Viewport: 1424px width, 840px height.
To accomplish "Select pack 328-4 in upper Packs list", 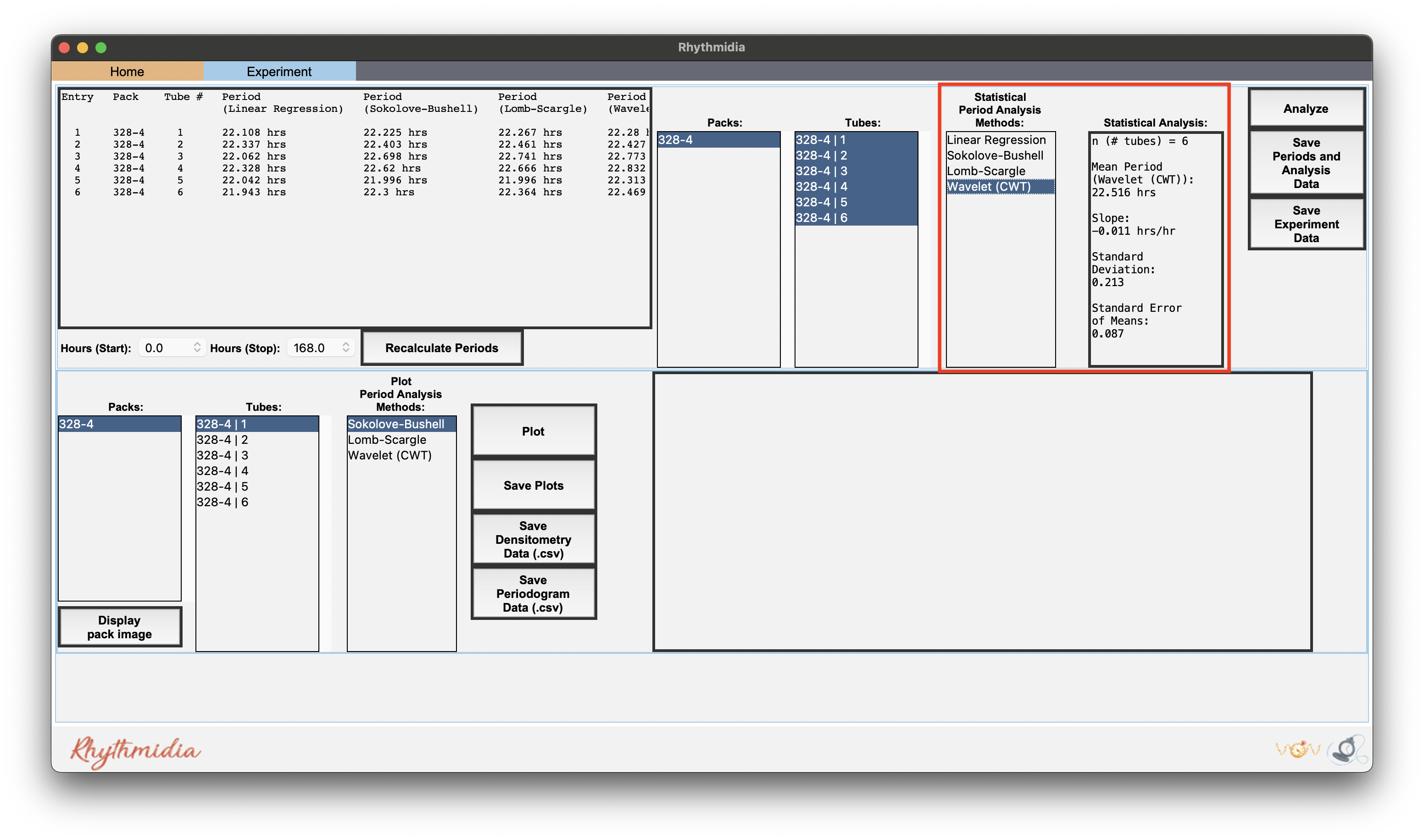I will click(718, 140).
